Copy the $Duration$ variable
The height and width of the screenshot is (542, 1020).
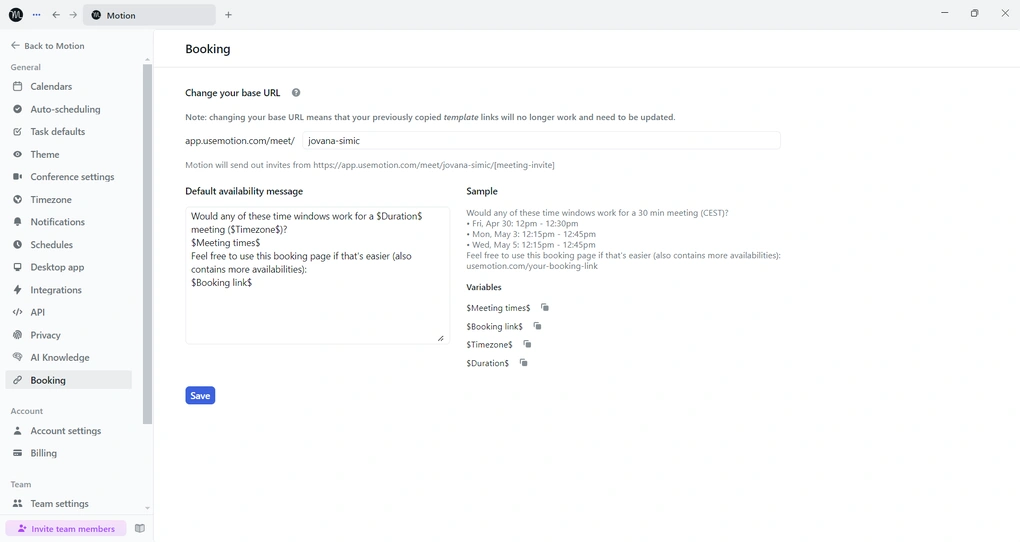point(523,363)
